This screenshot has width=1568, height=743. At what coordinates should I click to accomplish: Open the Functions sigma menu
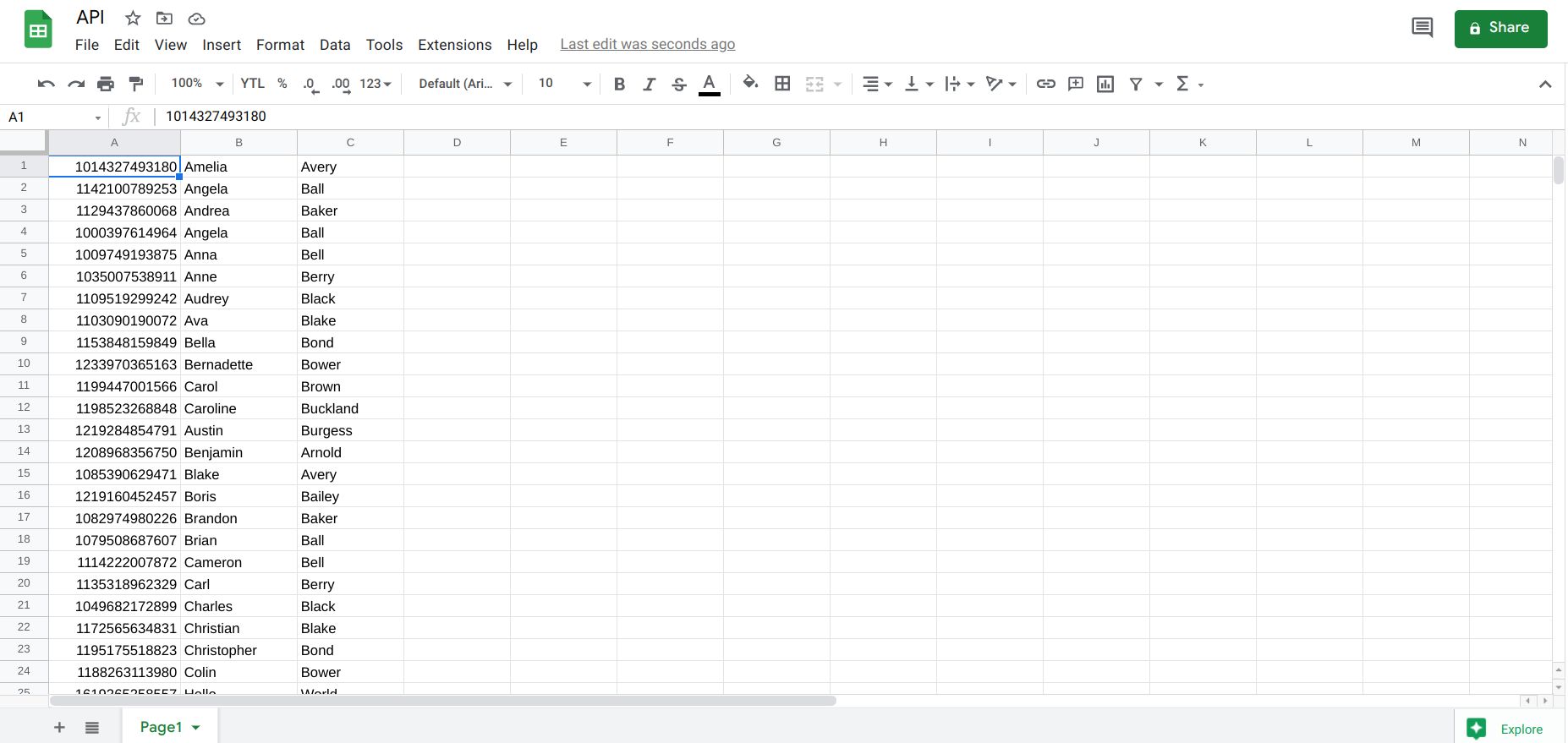1189,84
